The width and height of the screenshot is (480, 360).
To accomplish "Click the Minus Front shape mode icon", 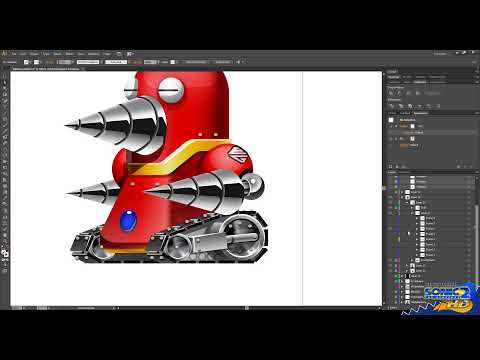I will 400,94.
